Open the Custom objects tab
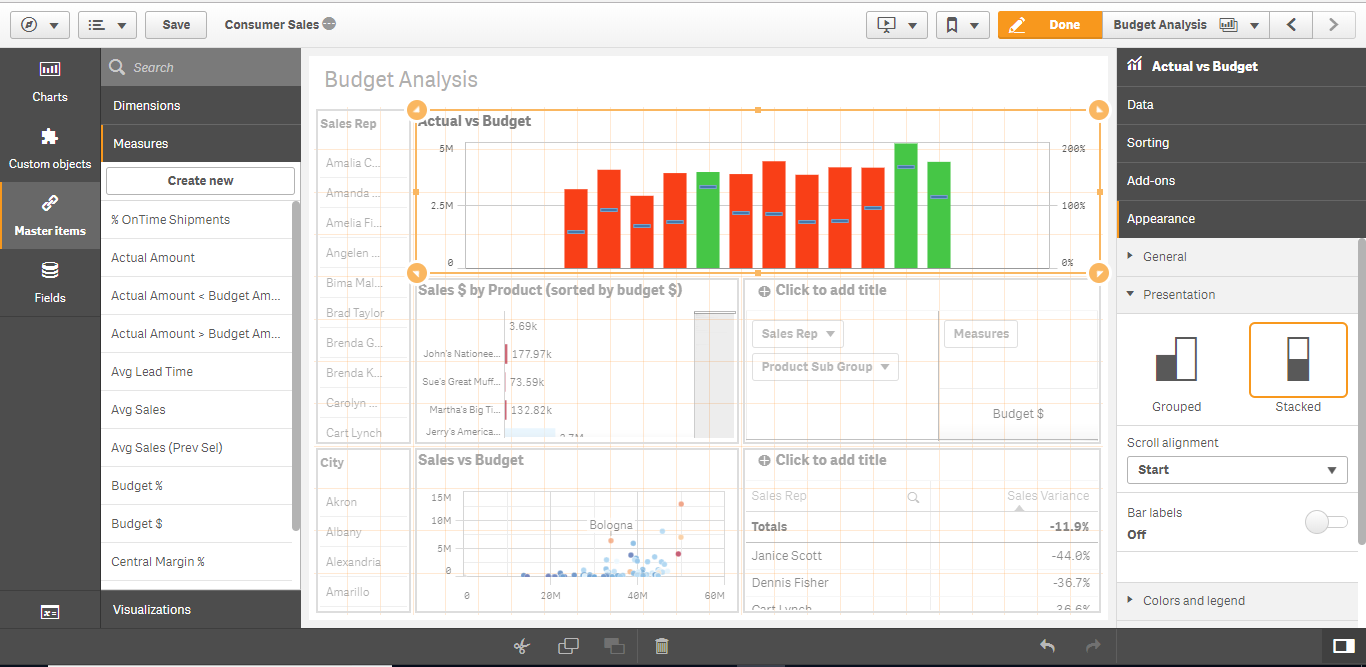The image size is (1366, 667). pyautogui.click(x=50, y=148)
